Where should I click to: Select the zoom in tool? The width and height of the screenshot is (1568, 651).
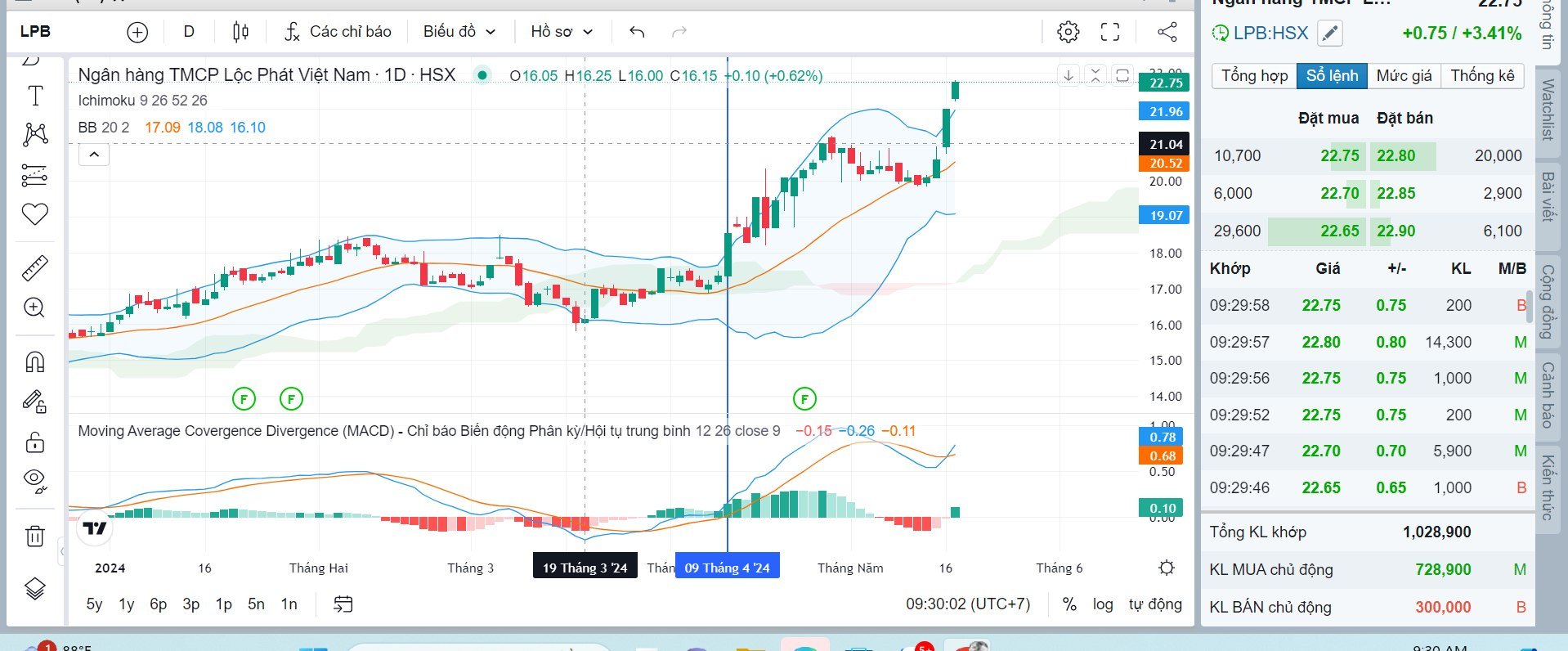[35, 308]
